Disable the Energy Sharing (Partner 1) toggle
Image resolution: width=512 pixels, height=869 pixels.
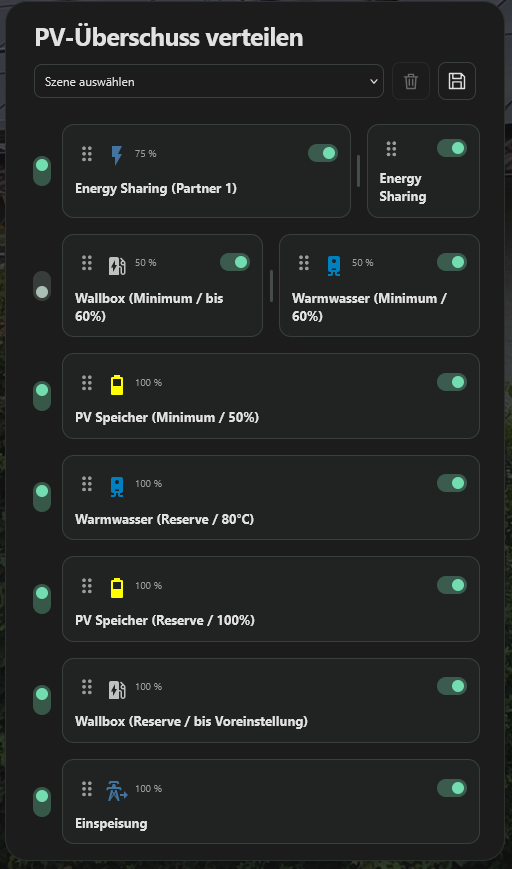click(x=322, y=153)
